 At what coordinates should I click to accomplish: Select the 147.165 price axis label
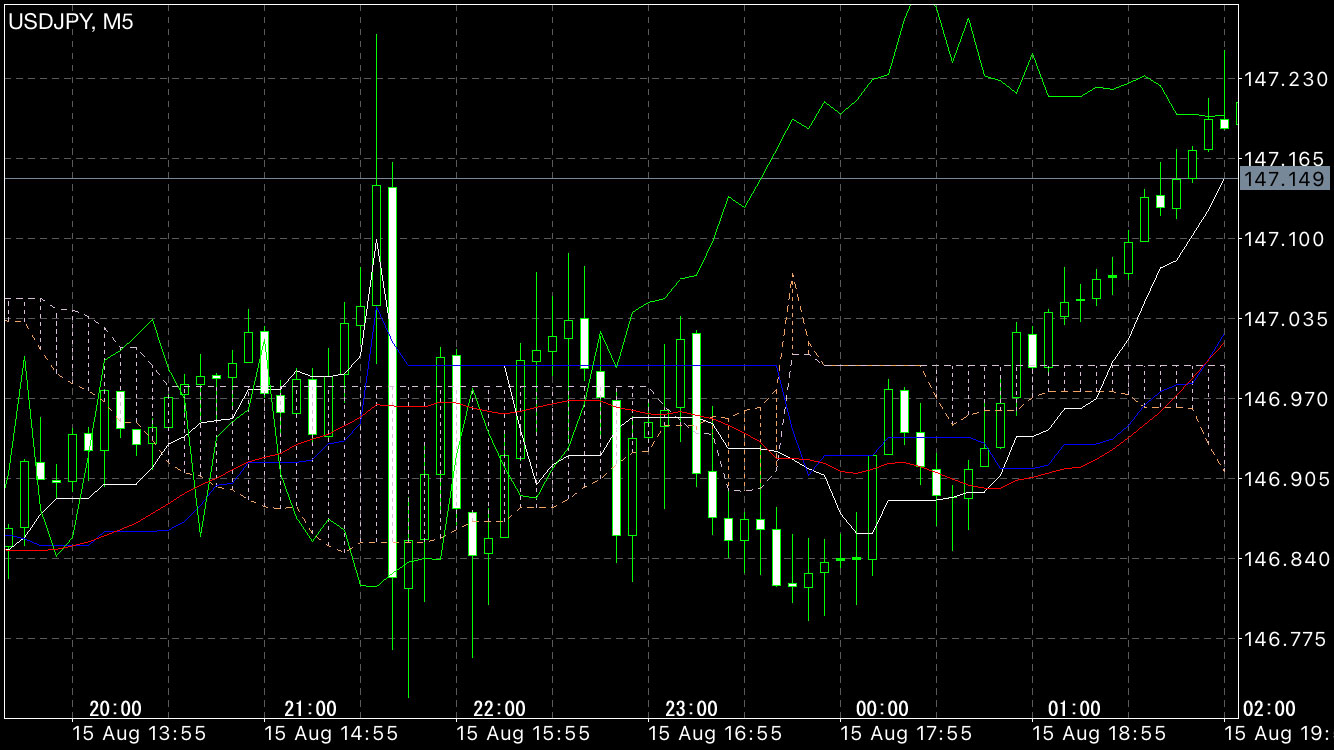(1283, 159)
